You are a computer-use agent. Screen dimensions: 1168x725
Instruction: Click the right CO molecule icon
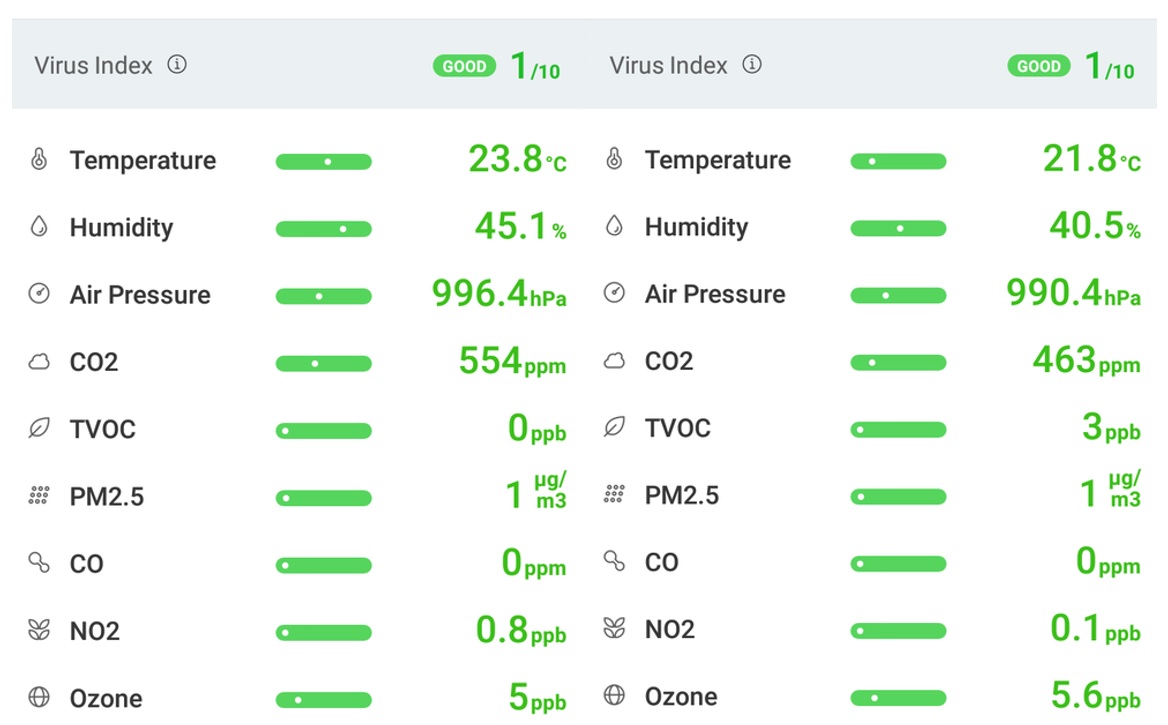tap(614, 562)
